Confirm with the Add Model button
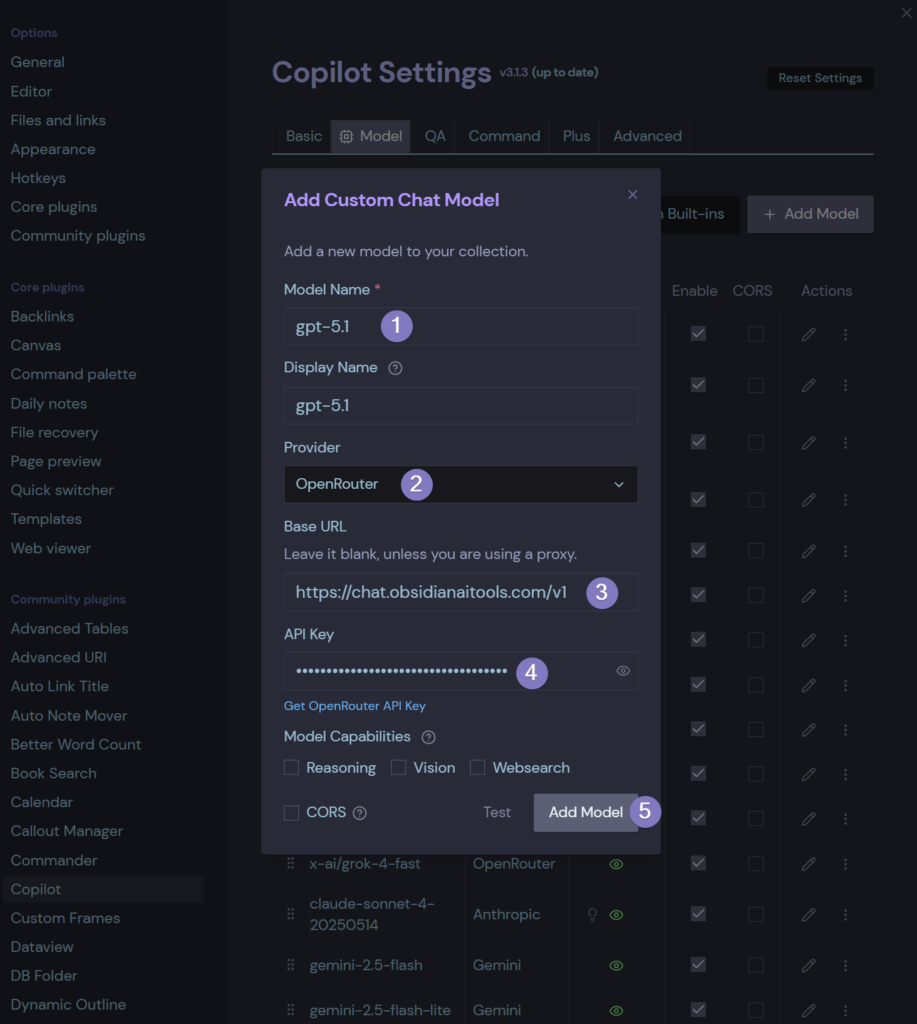 (585, 812)
